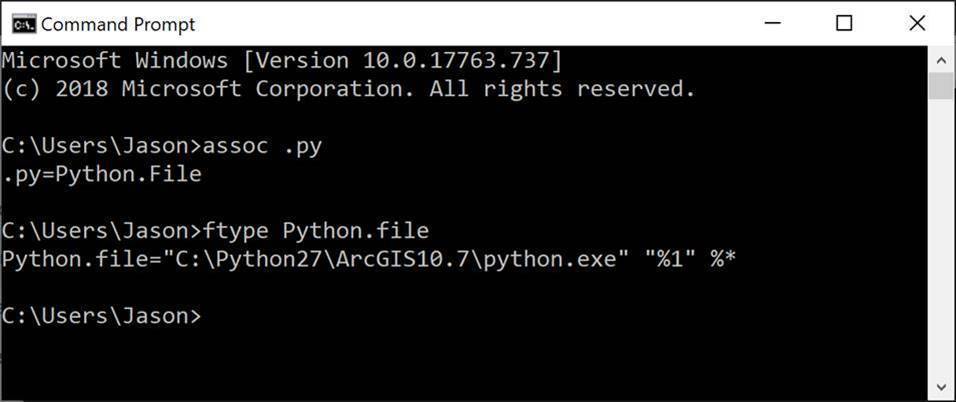This screenshot has width=956, height=402.
Task: Click the vertical scrollbar thumb
Action: [x=941, y=86]
